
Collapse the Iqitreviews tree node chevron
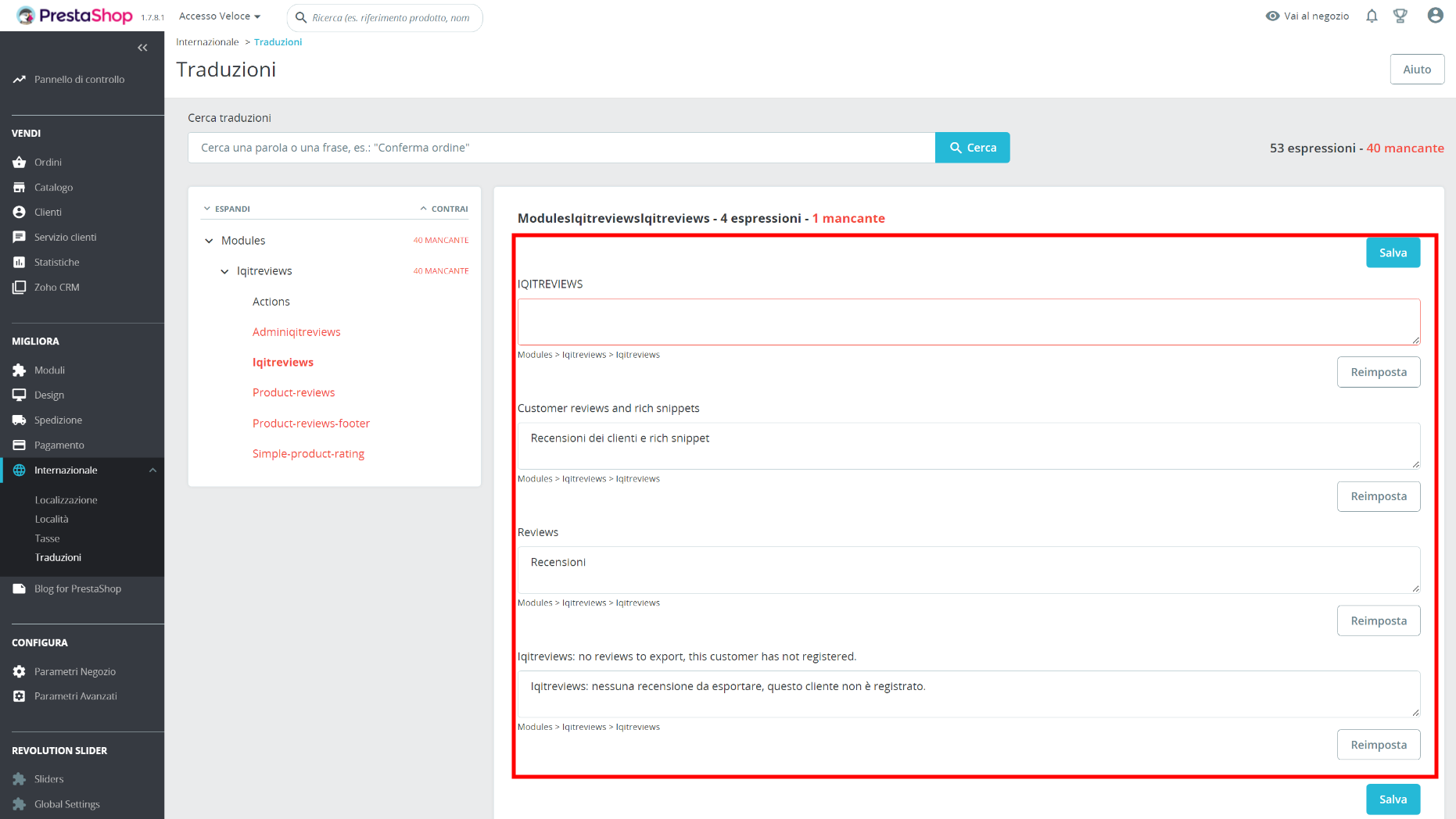224,271
